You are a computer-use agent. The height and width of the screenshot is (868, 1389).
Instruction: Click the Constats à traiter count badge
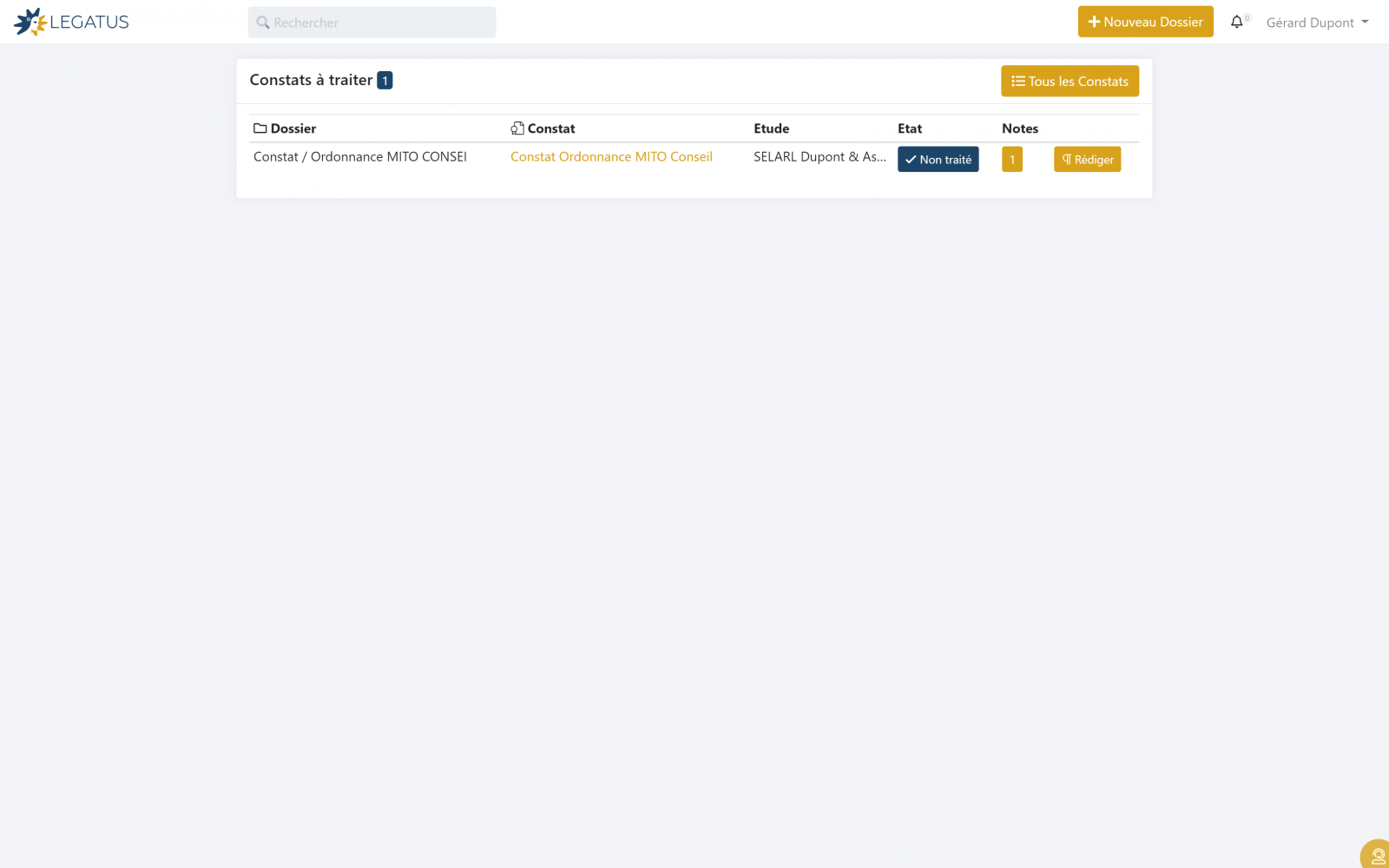[x=385, y=80]
